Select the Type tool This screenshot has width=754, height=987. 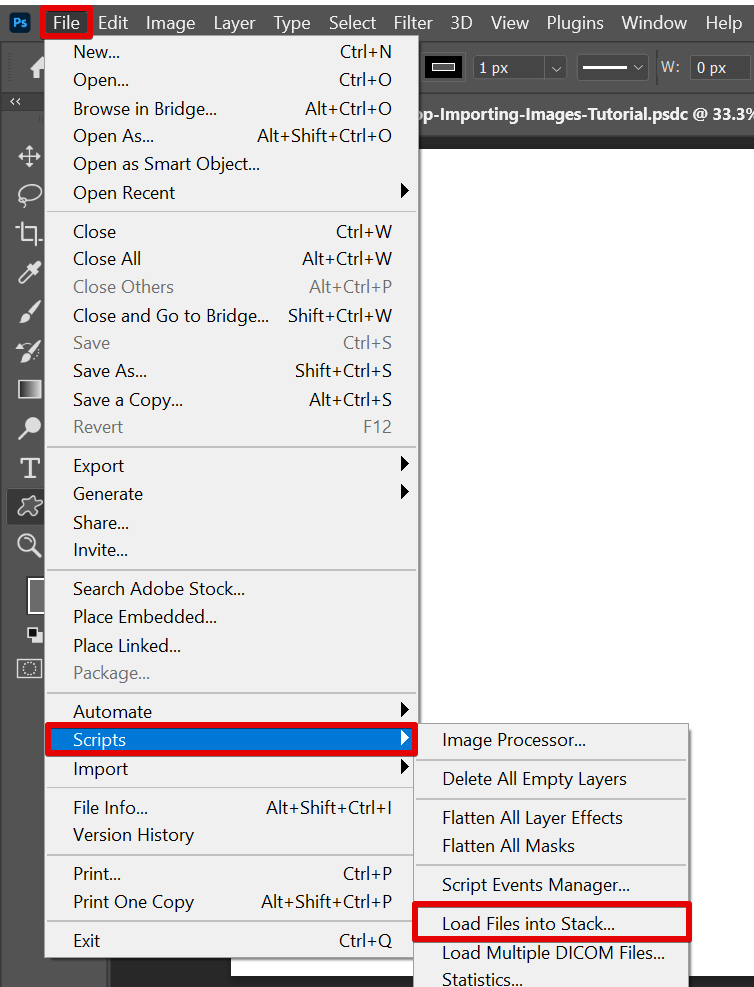tap(30, 468)
